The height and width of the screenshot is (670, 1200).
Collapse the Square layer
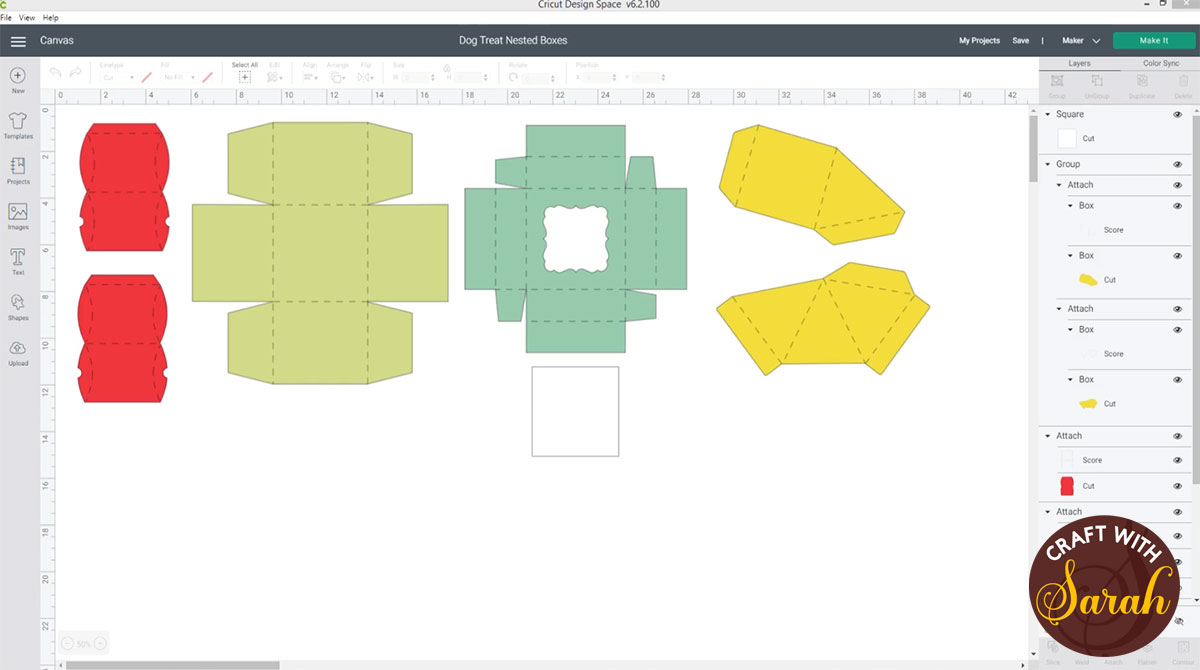click(x=1047, y=115)
